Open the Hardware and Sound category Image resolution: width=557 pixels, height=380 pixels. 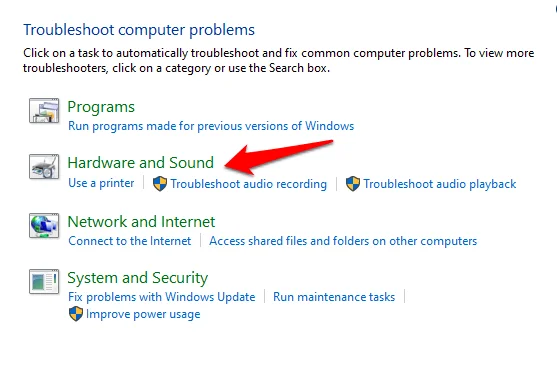click(141, 163)
